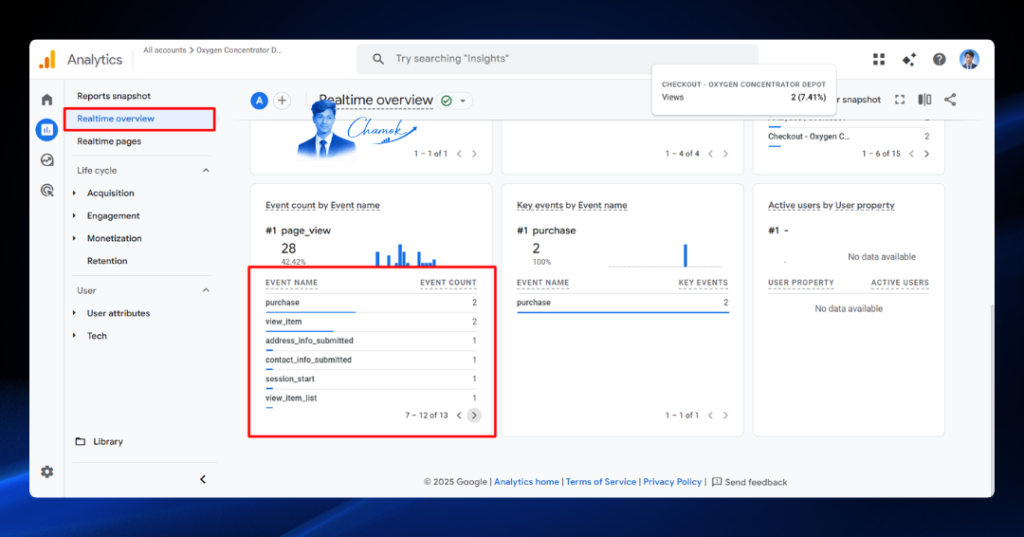
Task: Select the Reports icon in left rail
Action: pyautogui.click(x=47, y=129)
